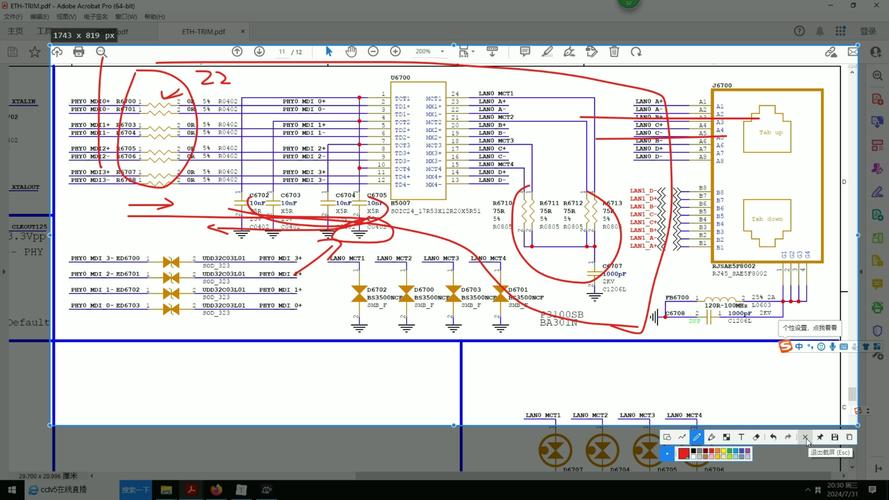This screenshot has width=889, height=500.
Task: Select the pencil drawing tool in screenshot toolbar
Action: (x=697, y=437)
